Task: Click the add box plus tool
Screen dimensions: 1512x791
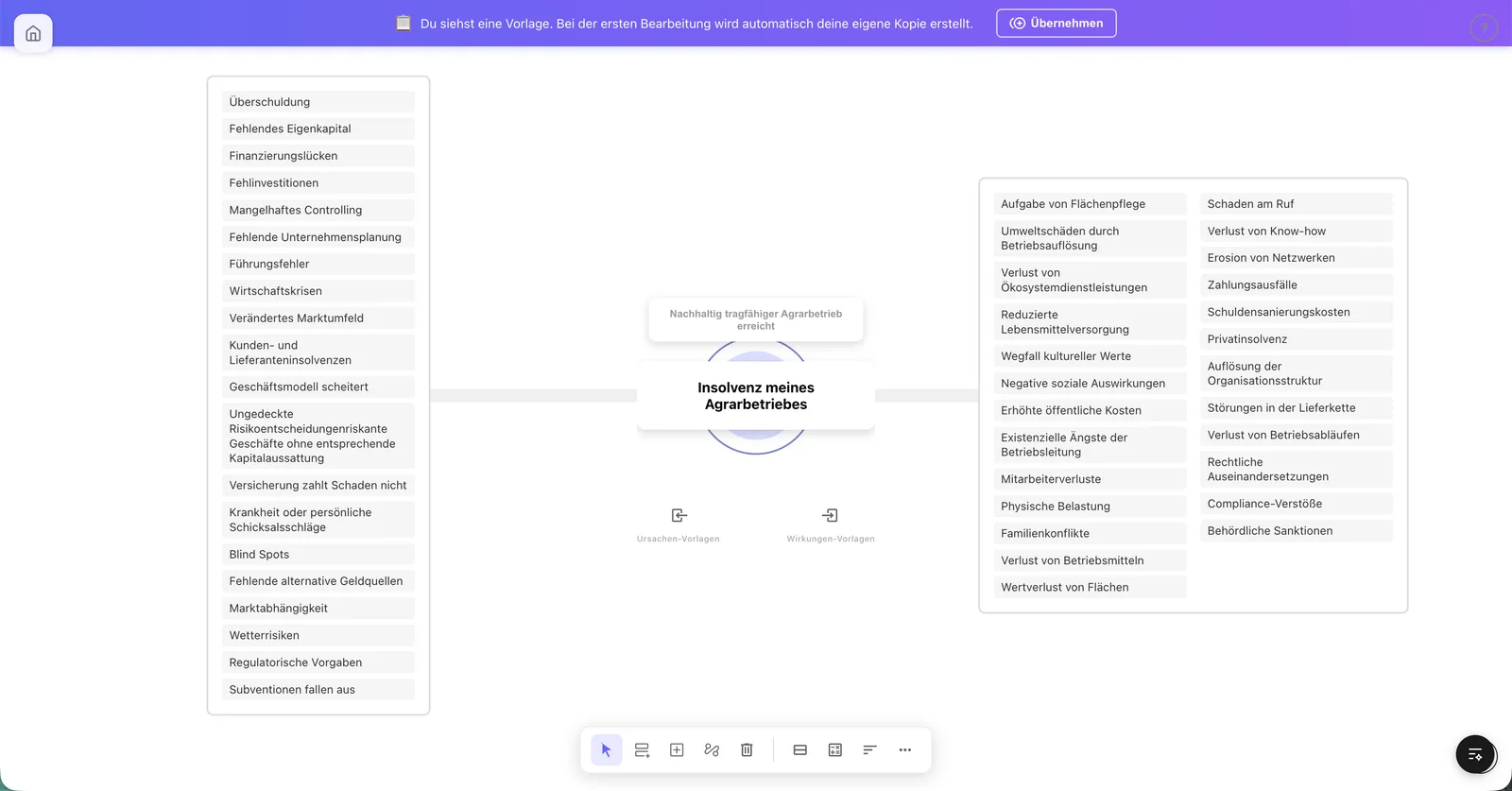Action: point(677,749)
